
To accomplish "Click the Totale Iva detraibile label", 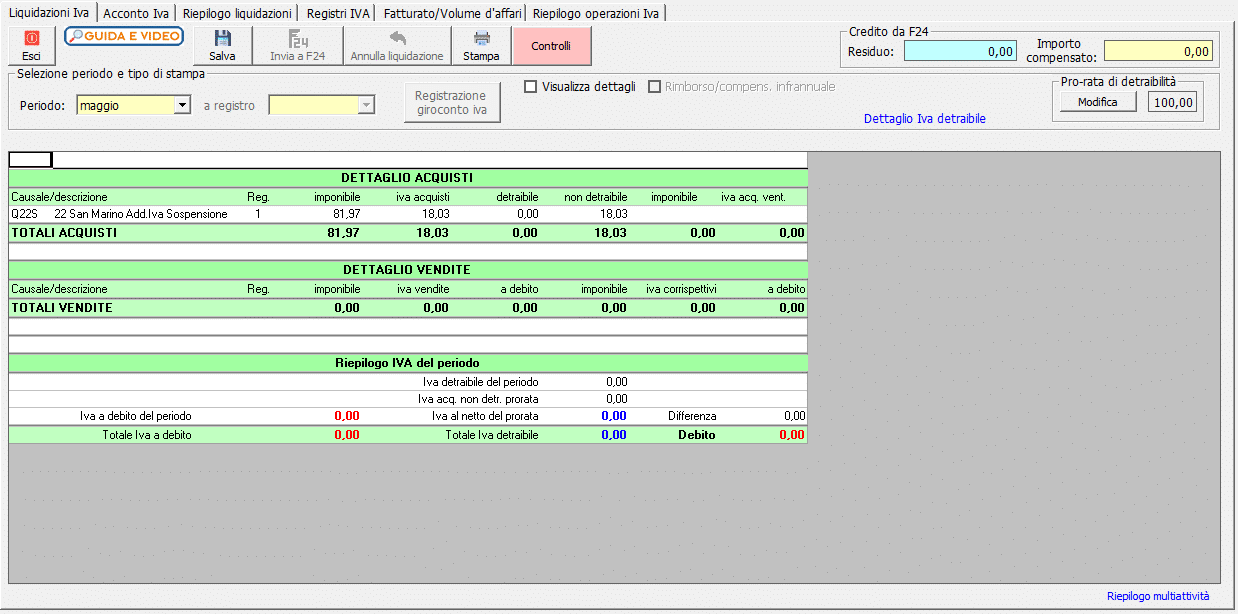I will tap(492, 435).
